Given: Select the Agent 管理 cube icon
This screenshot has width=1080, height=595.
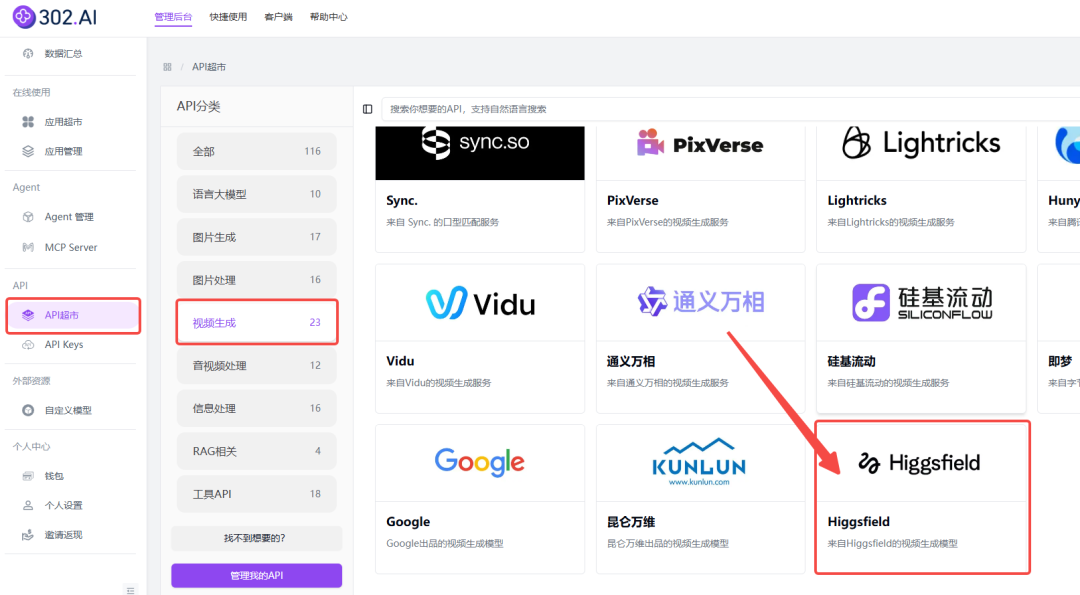Looking at the screenshot, I should 28,217.
